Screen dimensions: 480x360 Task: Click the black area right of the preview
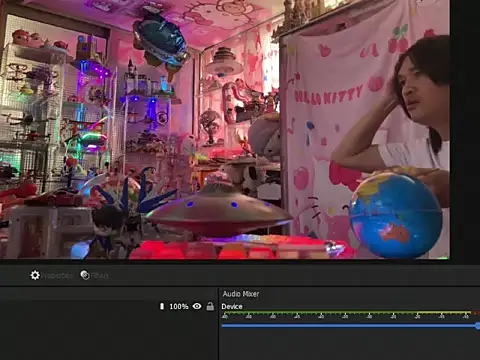(x=465, y=130)
